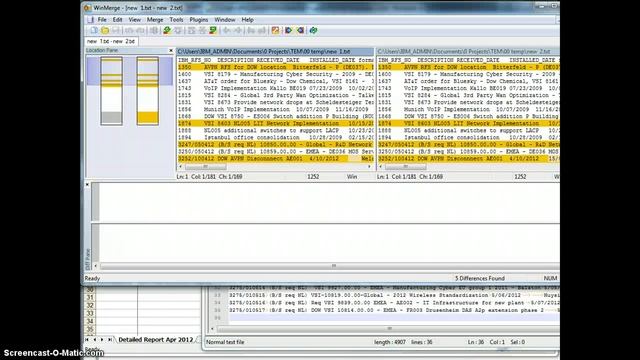This screenshot has width=640, height=360.
Task: Click the Save toolbar icon
Action: click(115, 30)
